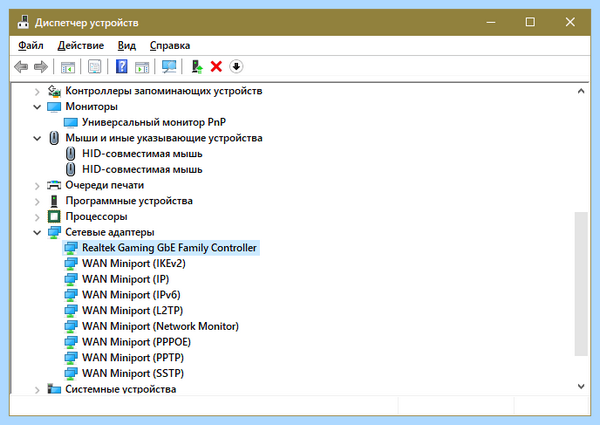
Task: Click the Сетевые адаптеры category icon
Action: (x=54, y=232)
